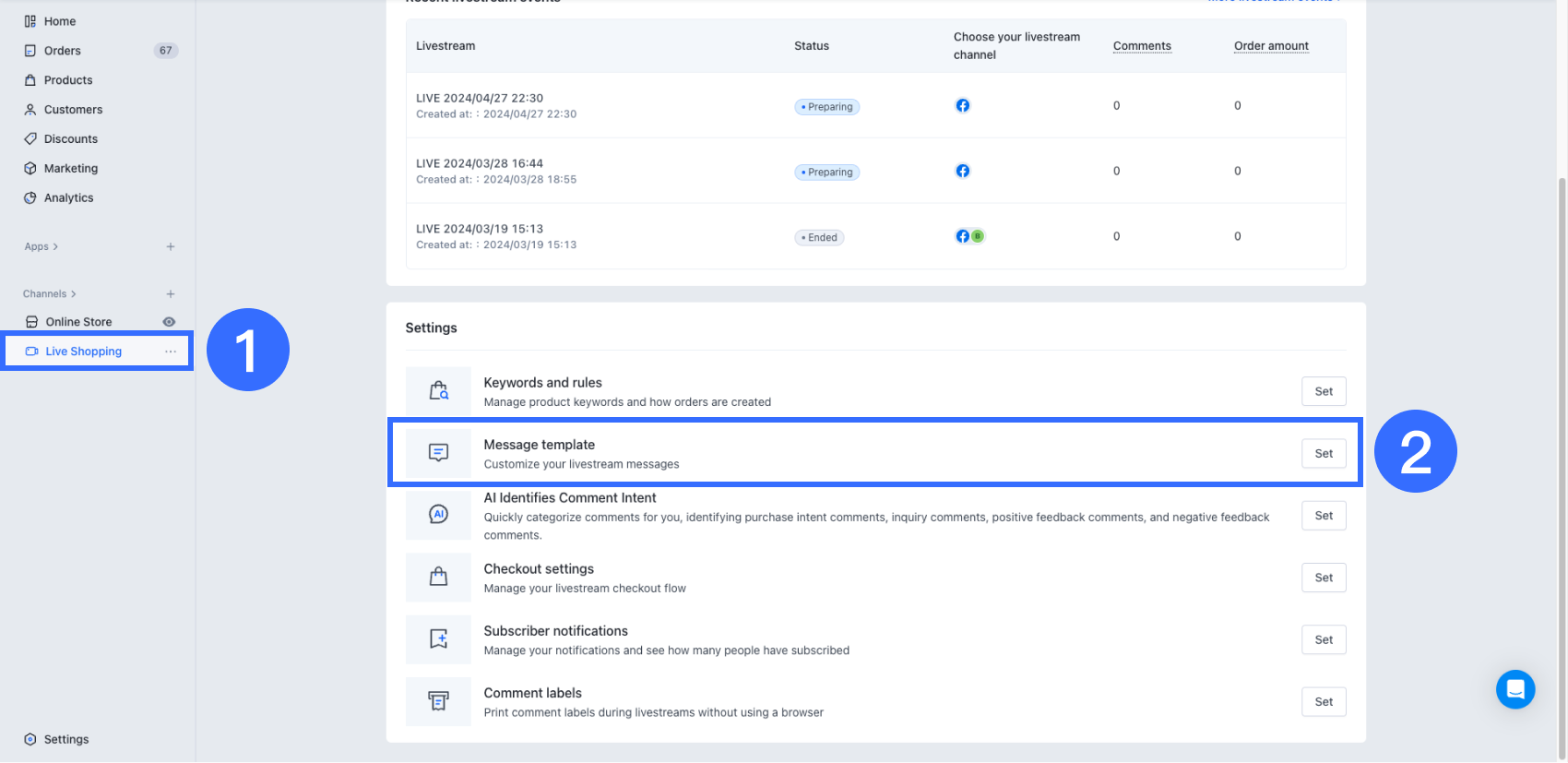The height and width of the screenshot is (763, 1568).
Task: Expand the Apps section chevron
Action: coord(55,247)
